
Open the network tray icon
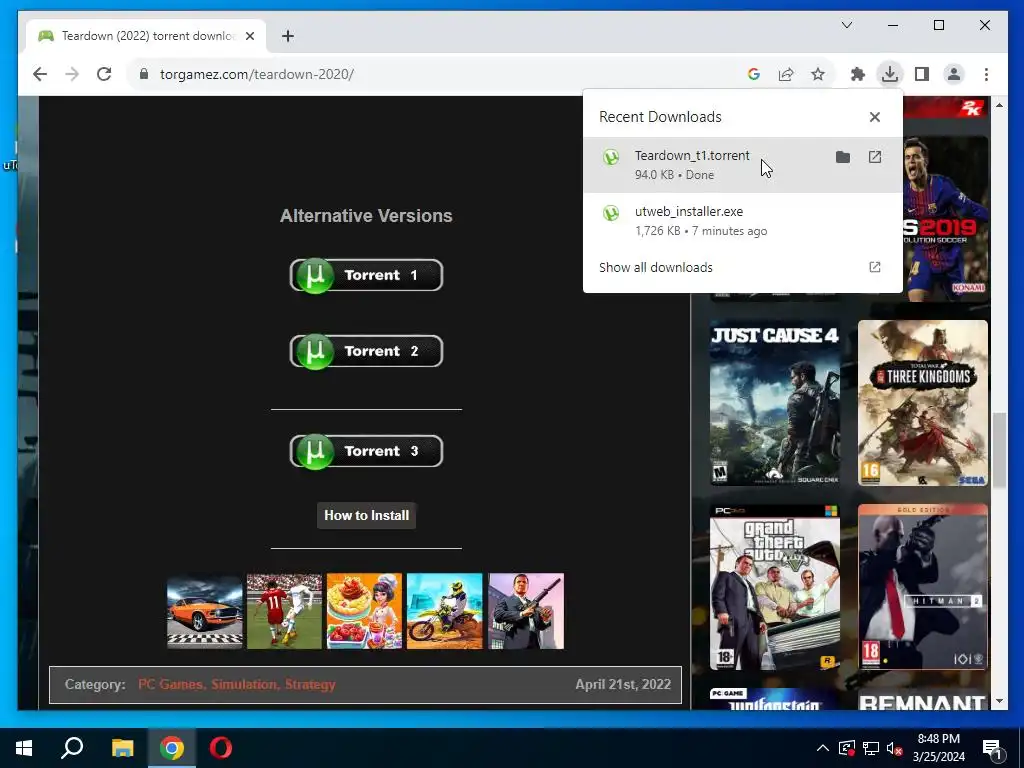[871, 748]
